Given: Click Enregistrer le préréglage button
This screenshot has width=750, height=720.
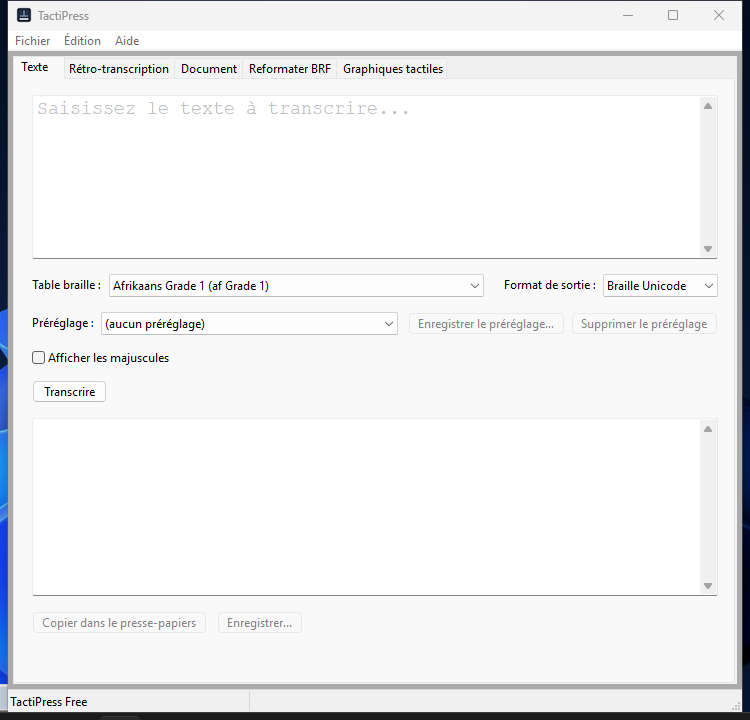Looking at the screenshot, I should (x=486, y=324).
